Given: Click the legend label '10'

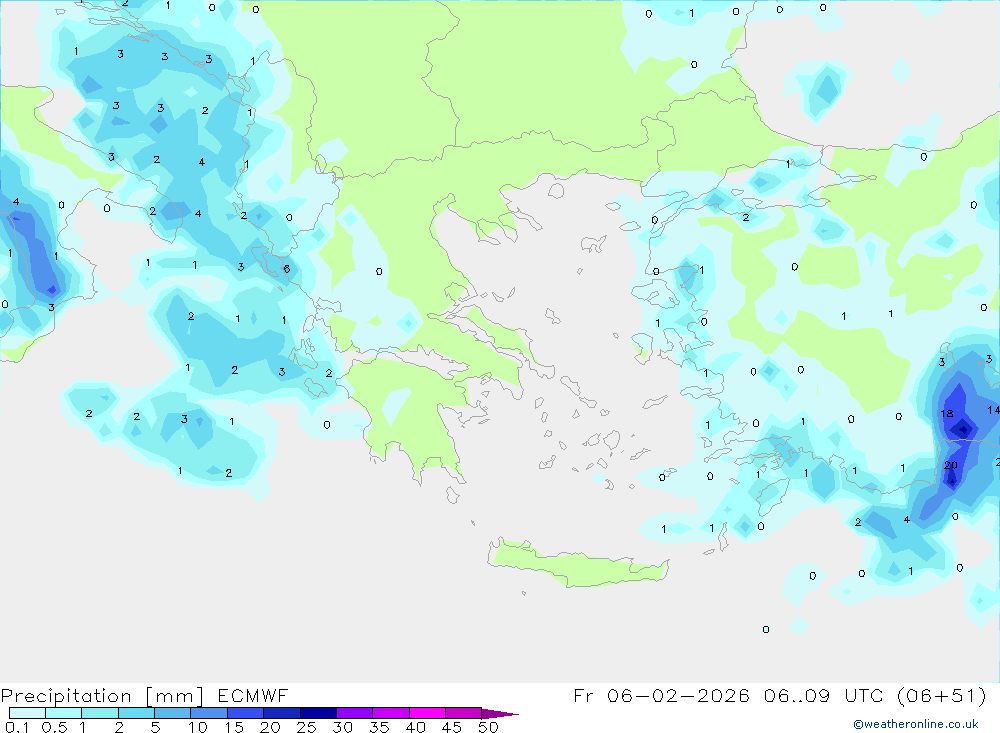Looking at the screenshot, I should [x=198, y=727].
